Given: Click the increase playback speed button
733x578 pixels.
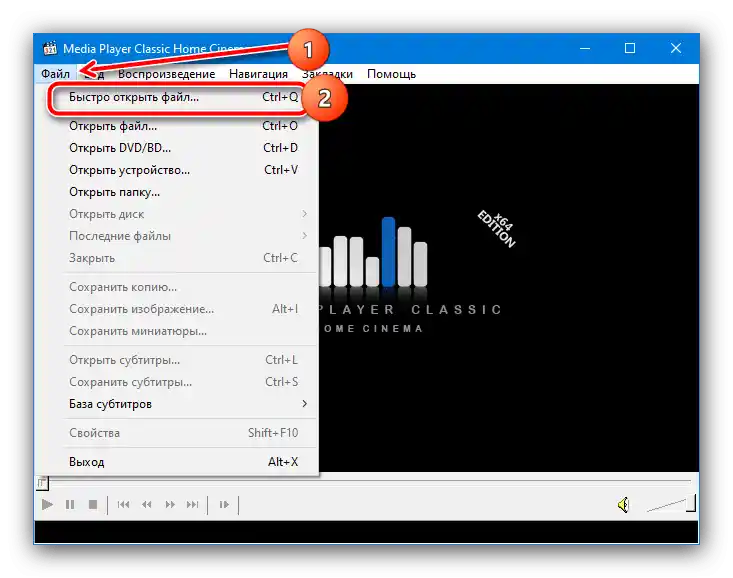Looking at the screenshot, I should pyautogui.click(x=170, y=505).
